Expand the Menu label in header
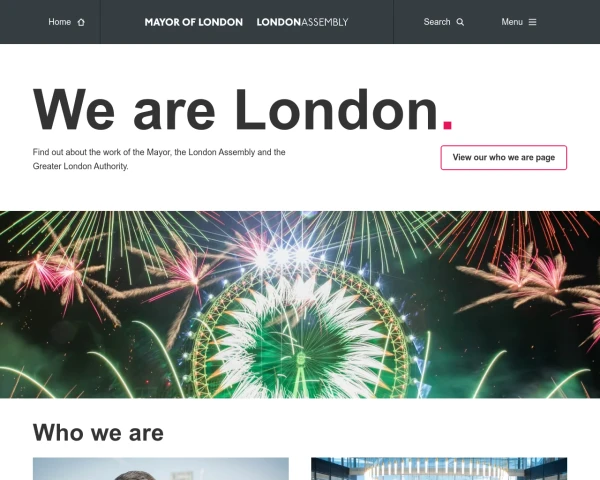Viewport: 600px width, 480px height. point(512,22)
